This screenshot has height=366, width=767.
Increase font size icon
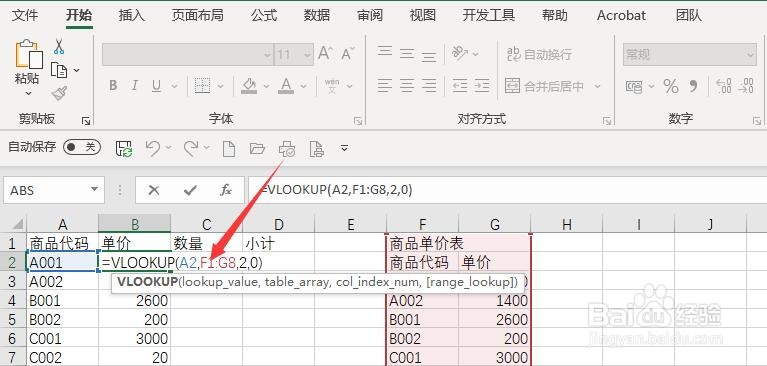point(325,53)
